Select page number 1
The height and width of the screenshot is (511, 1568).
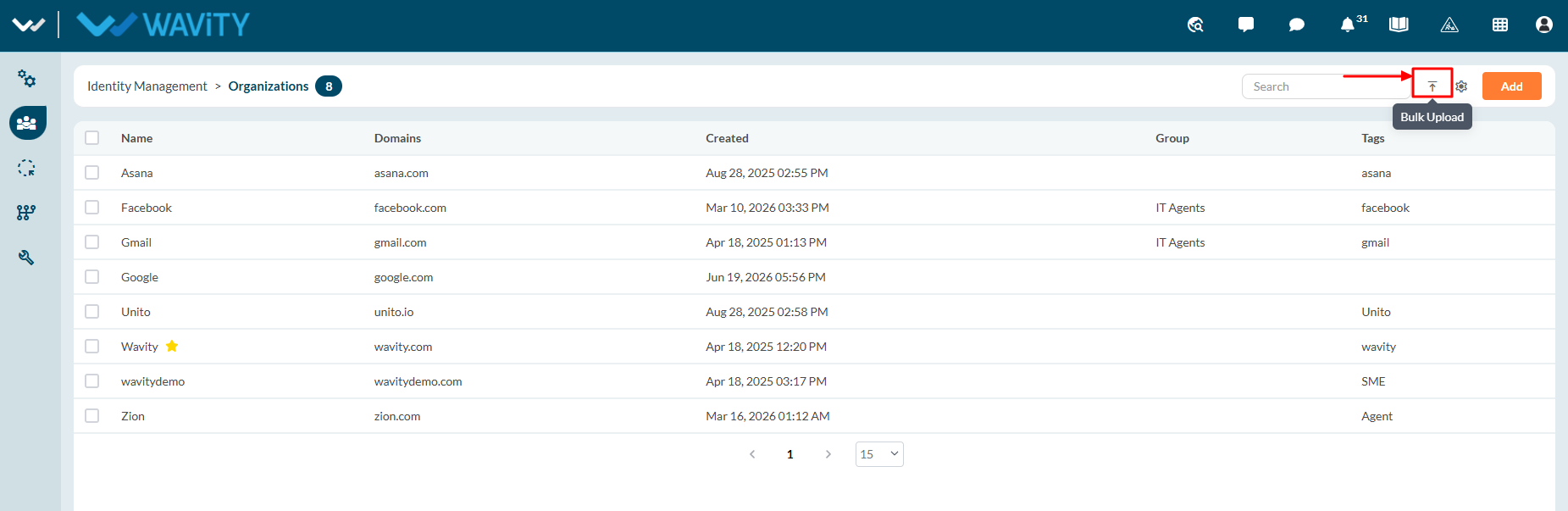pyautogui.click(x=790, y=454)
